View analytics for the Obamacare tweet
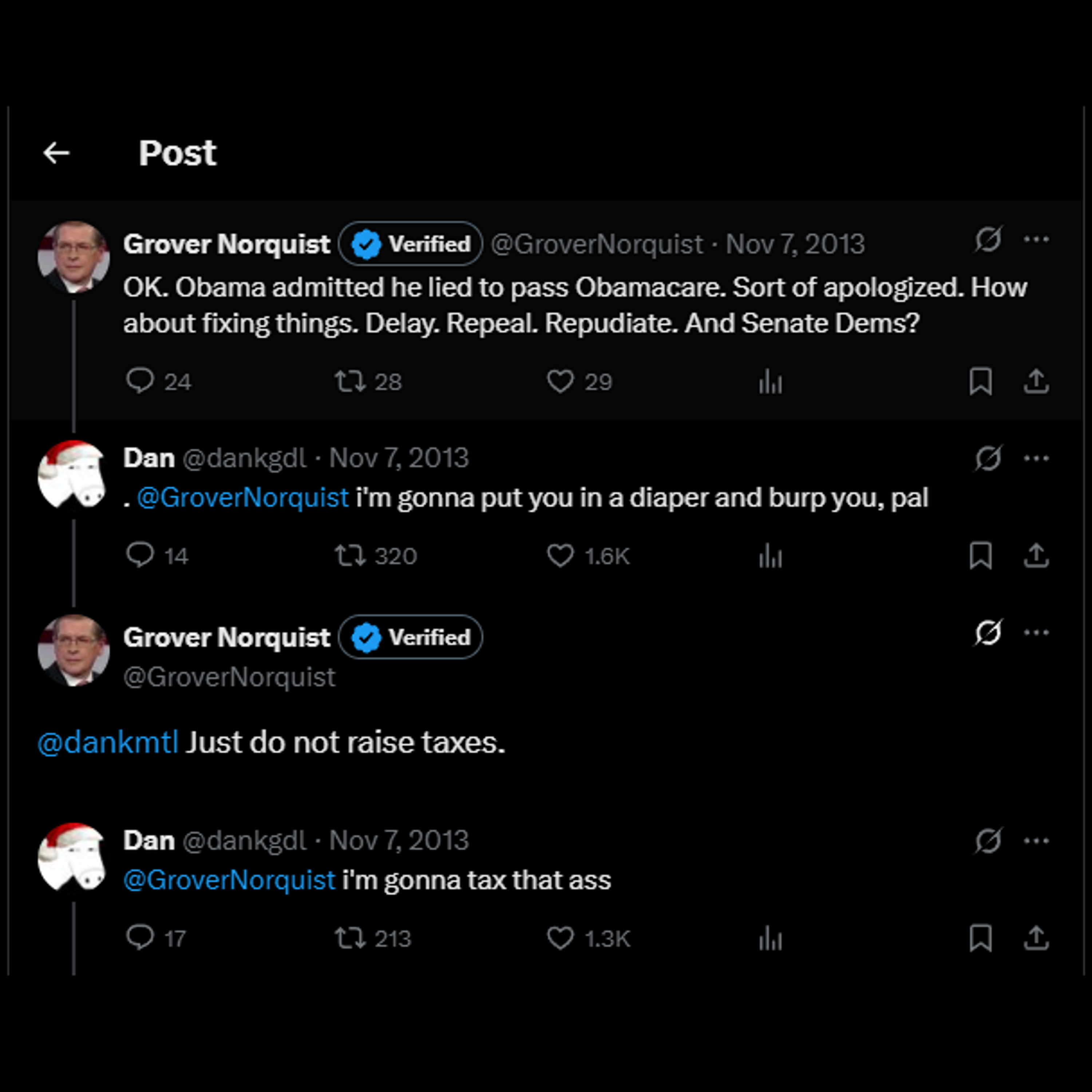Image resolution: width=1092 pixels, height=1092 pixels. click(770, 381)
